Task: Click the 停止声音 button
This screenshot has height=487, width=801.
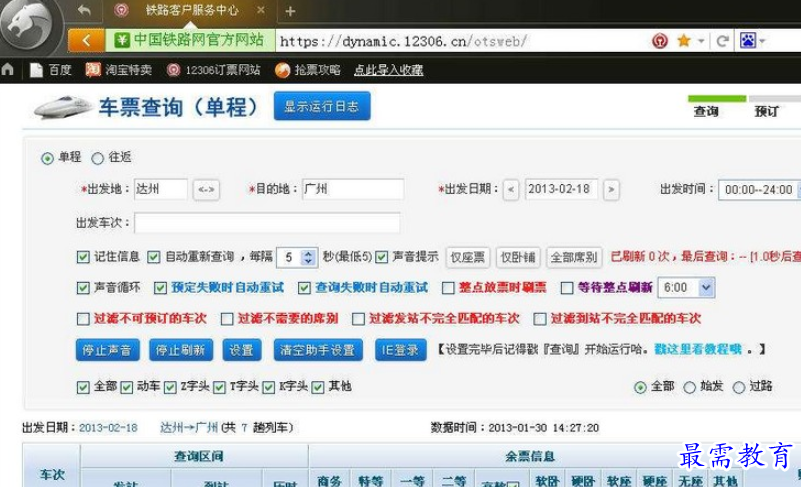Action: point(107,350)
